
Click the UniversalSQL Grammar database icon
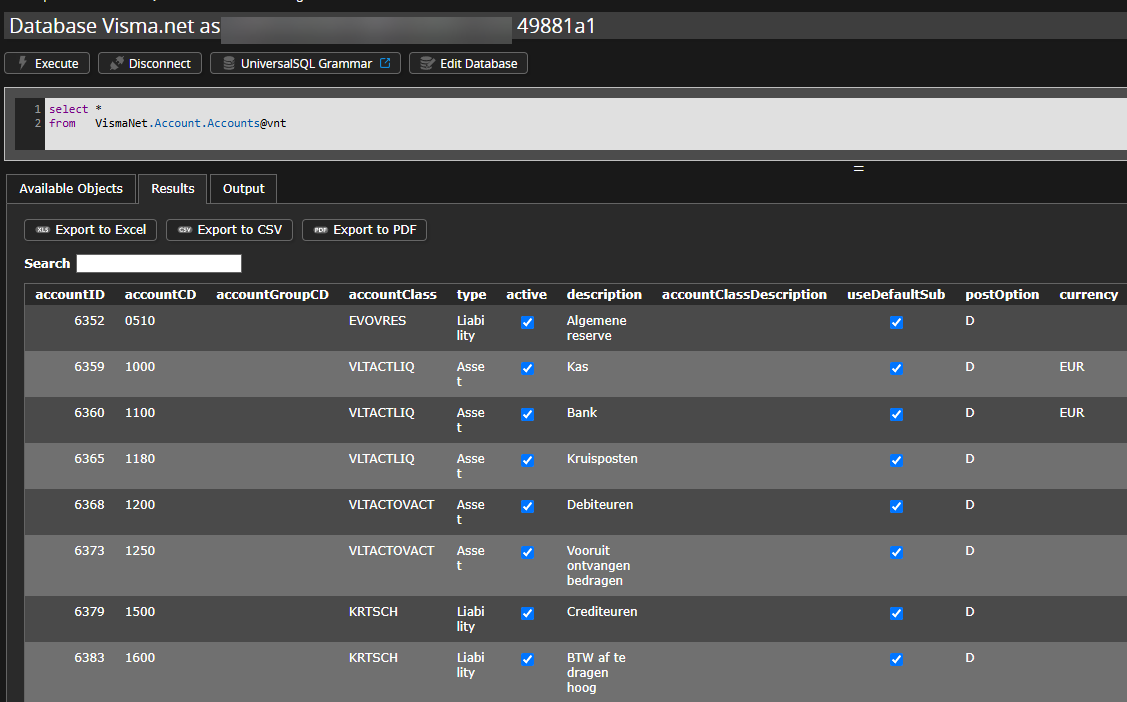click(229, 63)
